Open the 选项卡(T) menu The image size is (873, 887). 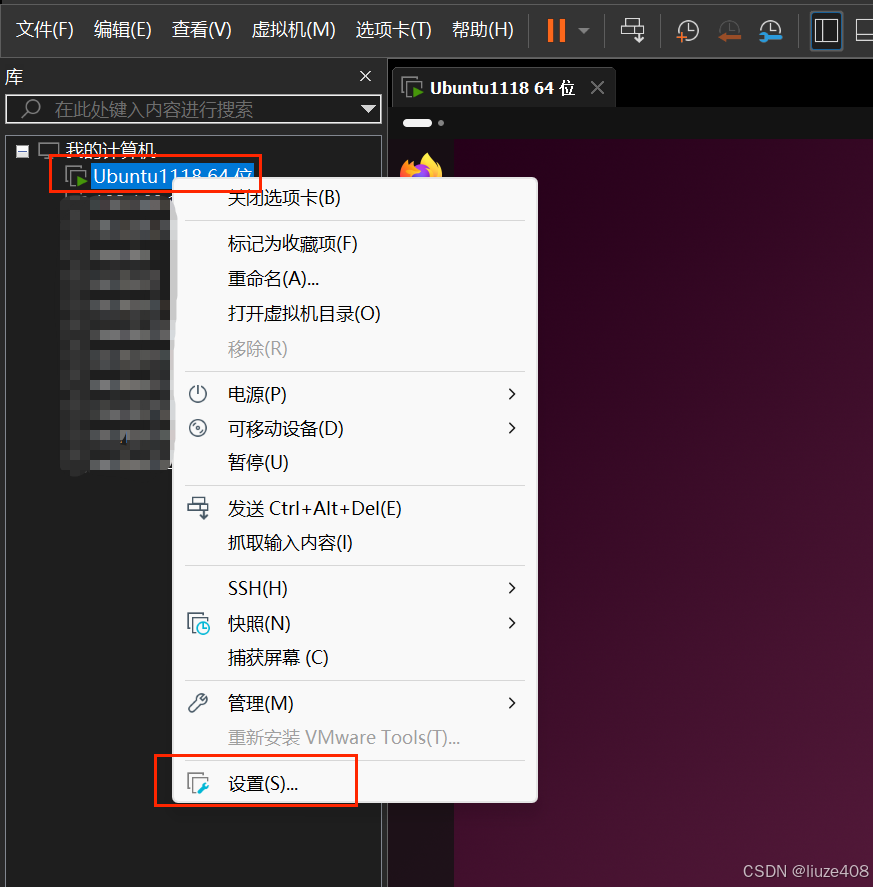point(393,29)
